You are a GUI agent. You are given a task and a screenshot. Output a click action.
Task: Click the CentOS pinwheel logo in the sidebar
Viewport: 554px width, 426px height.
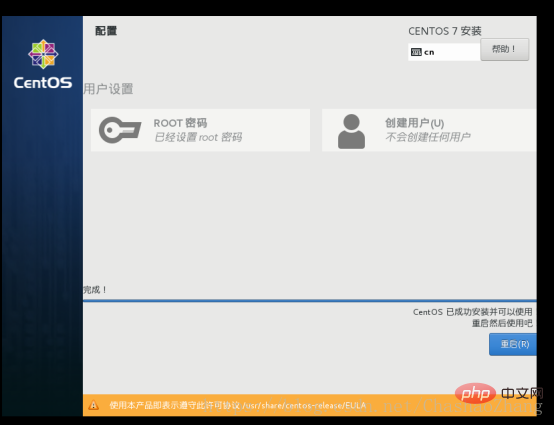tap(43, 54)
